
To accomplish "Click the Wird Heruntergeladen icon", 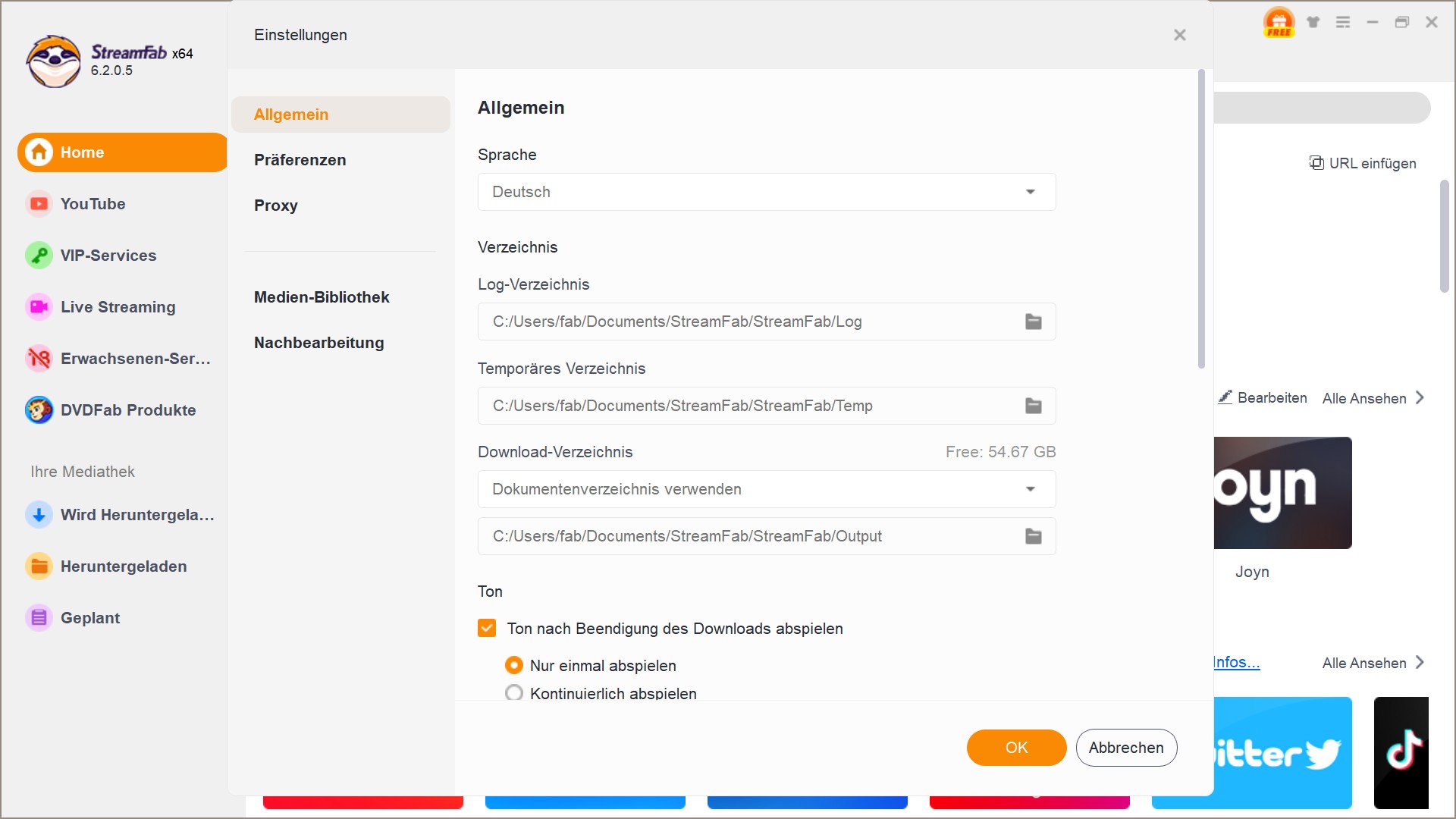I will 37,514.
